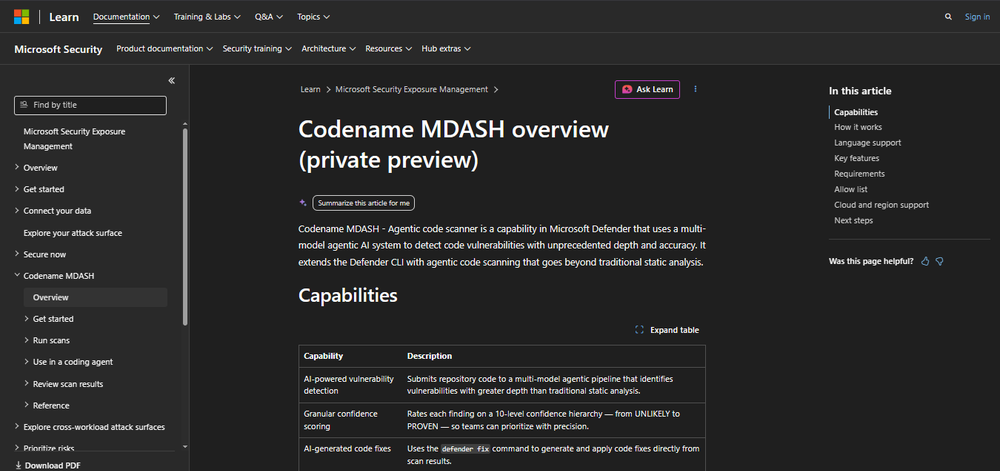Expand the top-level Get started node
This screenshot has height=471, width=1000.
point(17,189)
